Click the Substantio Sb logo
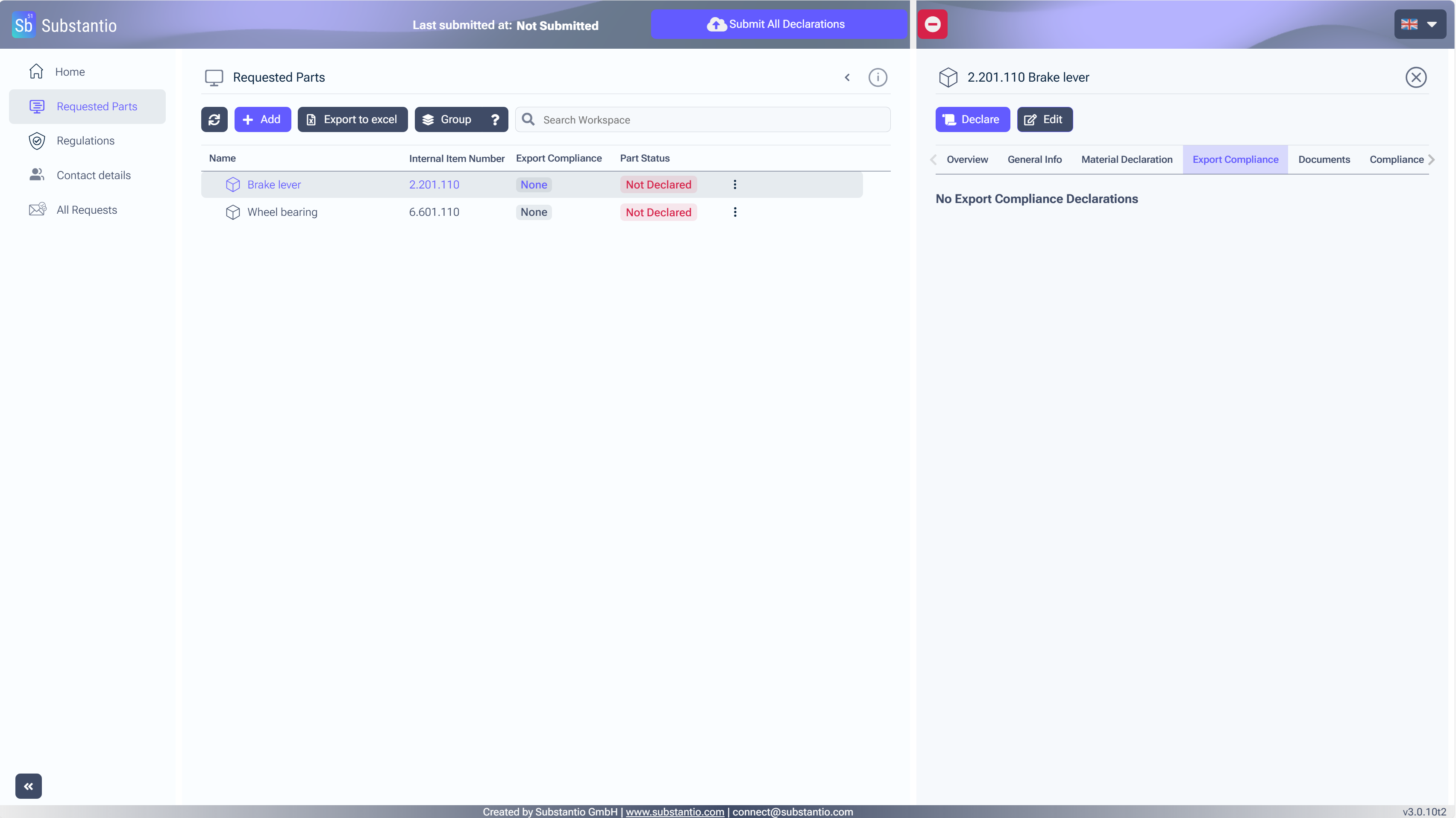 click(x=24, y=25)
